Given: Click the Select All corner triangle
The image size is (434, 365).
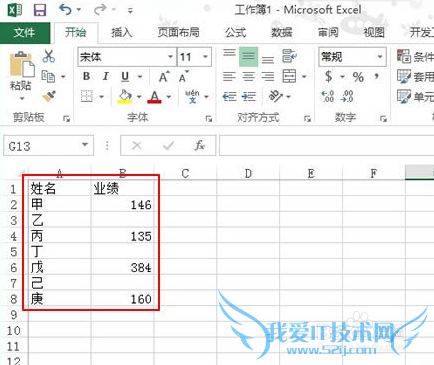Looking at the screenshot, I should [x=21, y=173].
